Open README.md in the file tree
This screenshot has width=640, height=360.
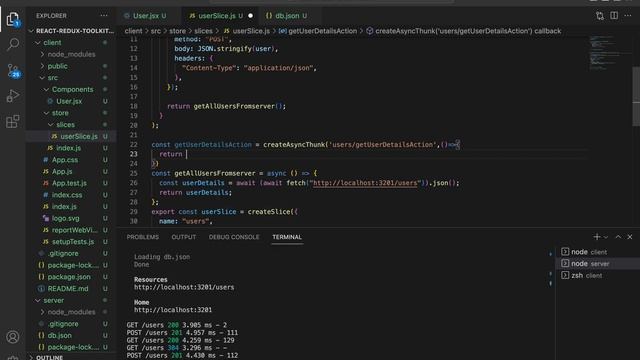tap(68, 289)
